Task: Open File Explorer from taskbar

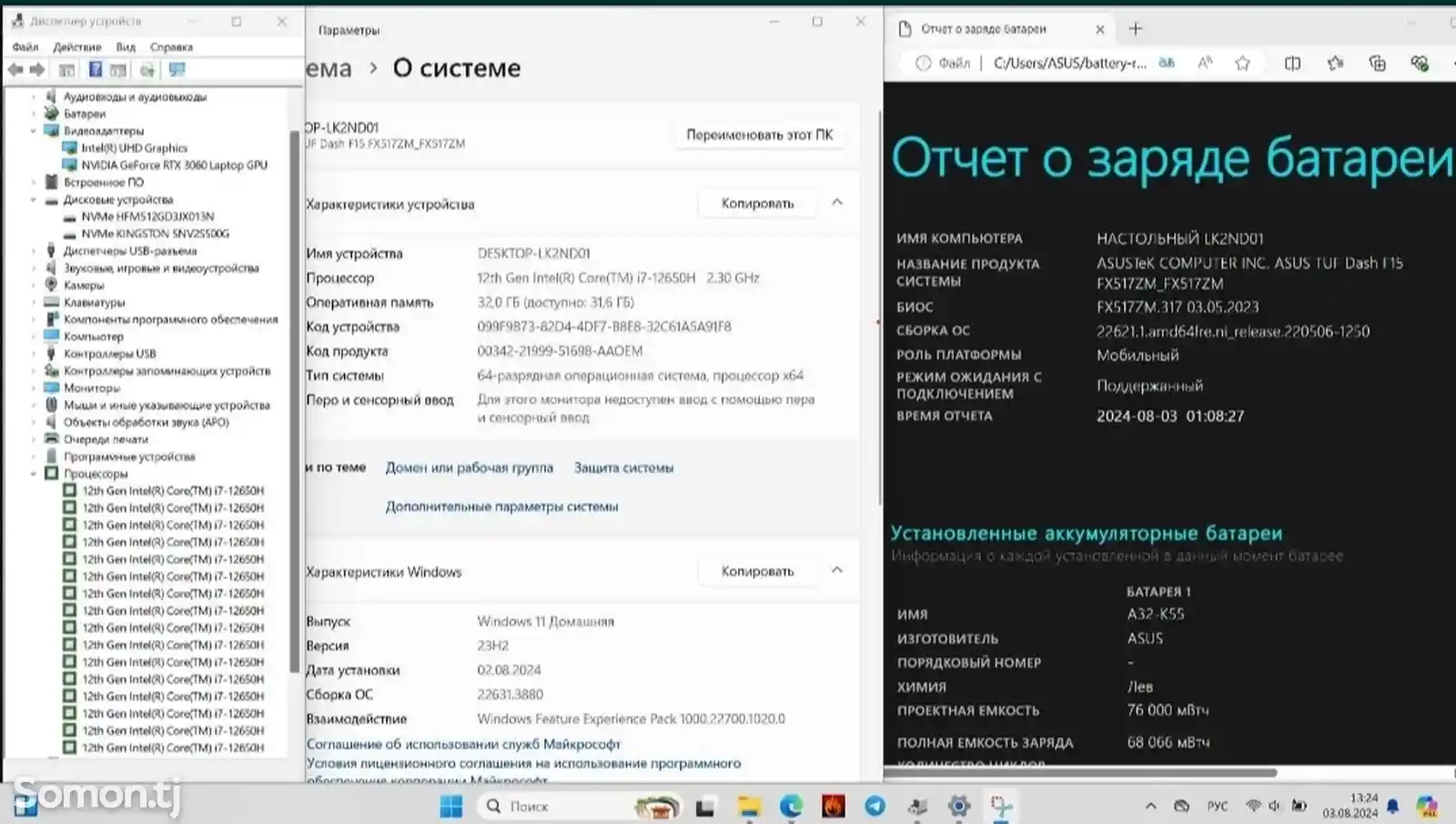Action: pos(748,806)
